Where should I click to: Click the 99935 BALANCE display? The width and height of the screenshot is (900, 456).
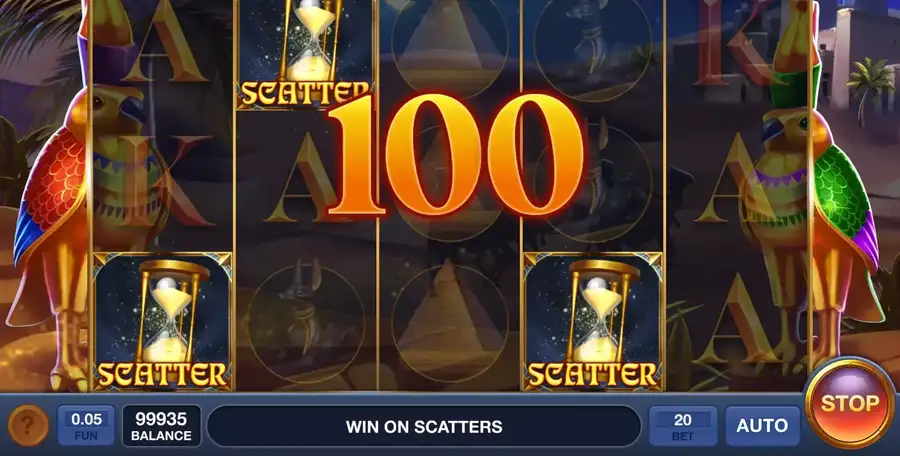point(161,426)
